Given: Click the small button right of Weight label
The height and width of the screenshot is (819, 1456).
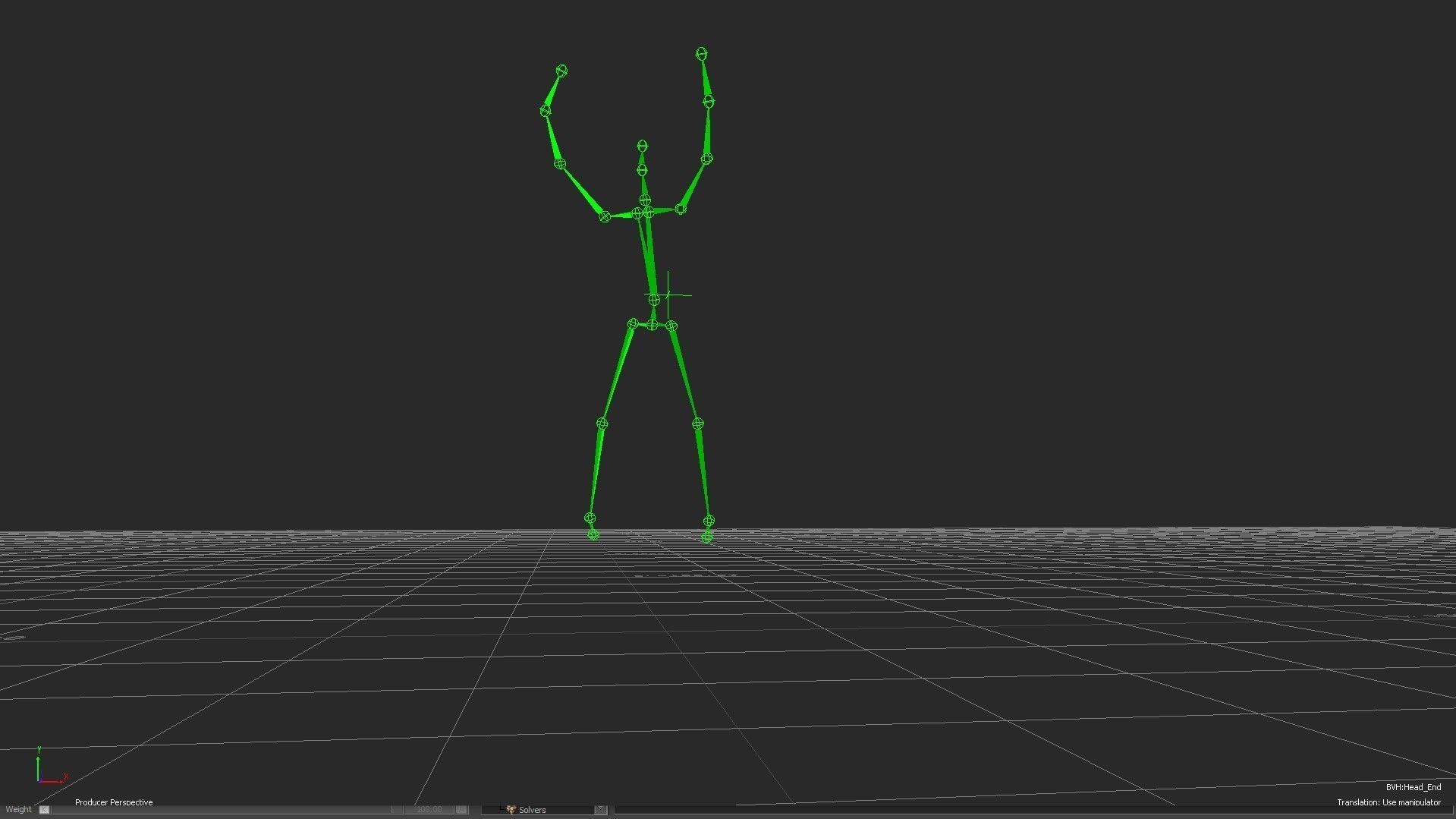Looking at the screenshot, I should point(44,810).
